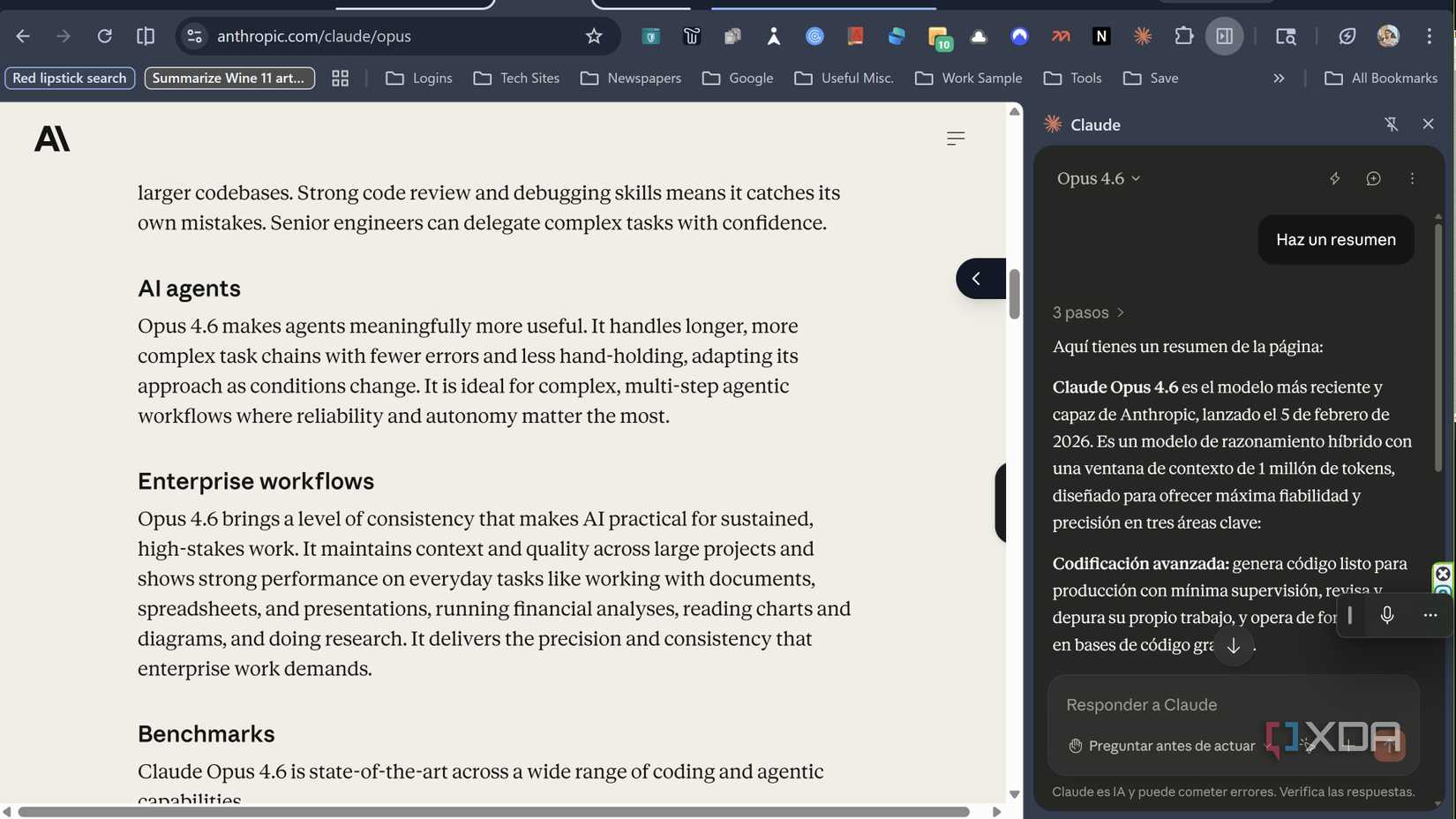Open the Logins bookmark folder
This screenshot has width=1456, height=819.
[x=419, y=78]
